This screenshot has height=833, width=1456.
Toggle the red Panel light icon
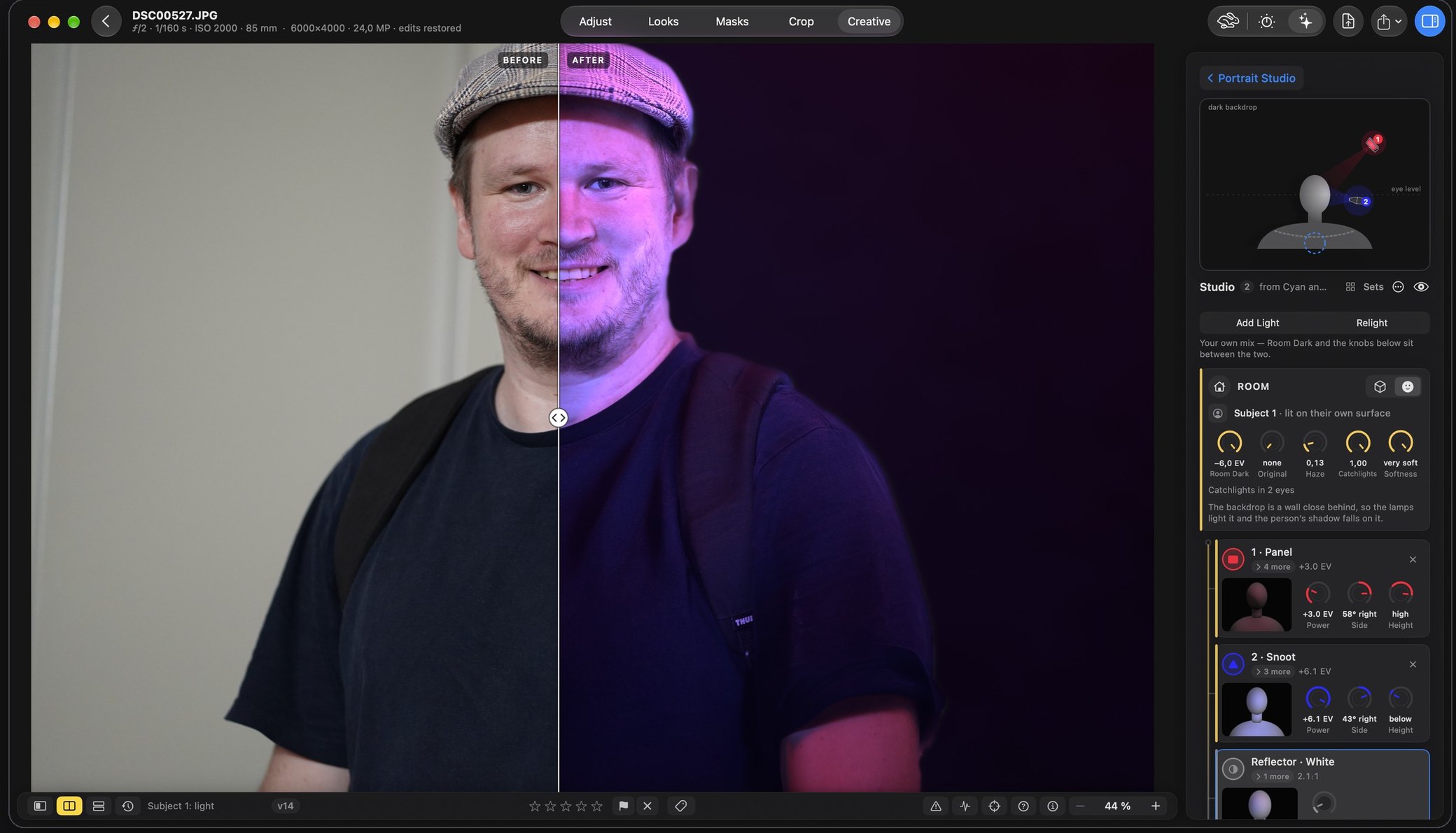[1233, 559]
